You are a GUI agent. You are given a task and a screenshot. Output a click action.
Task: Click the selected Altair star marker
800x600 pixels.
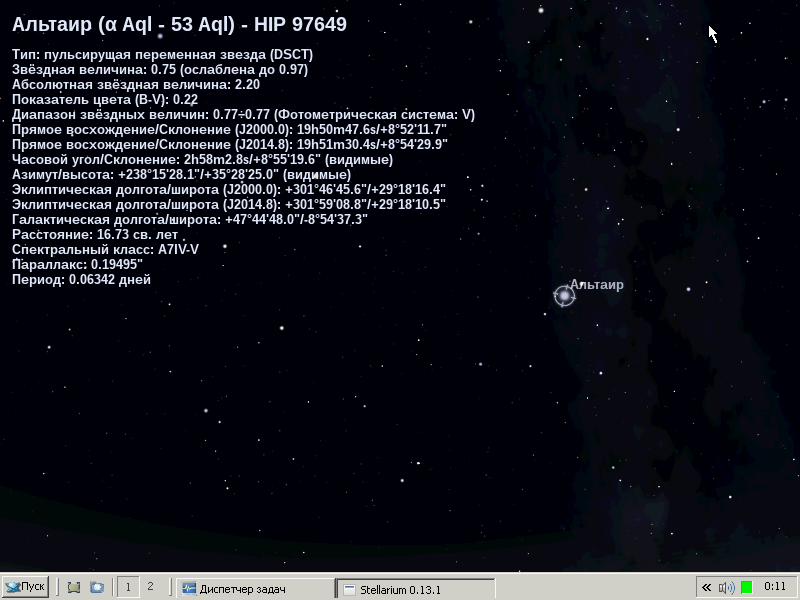click(x=564, y=295)
